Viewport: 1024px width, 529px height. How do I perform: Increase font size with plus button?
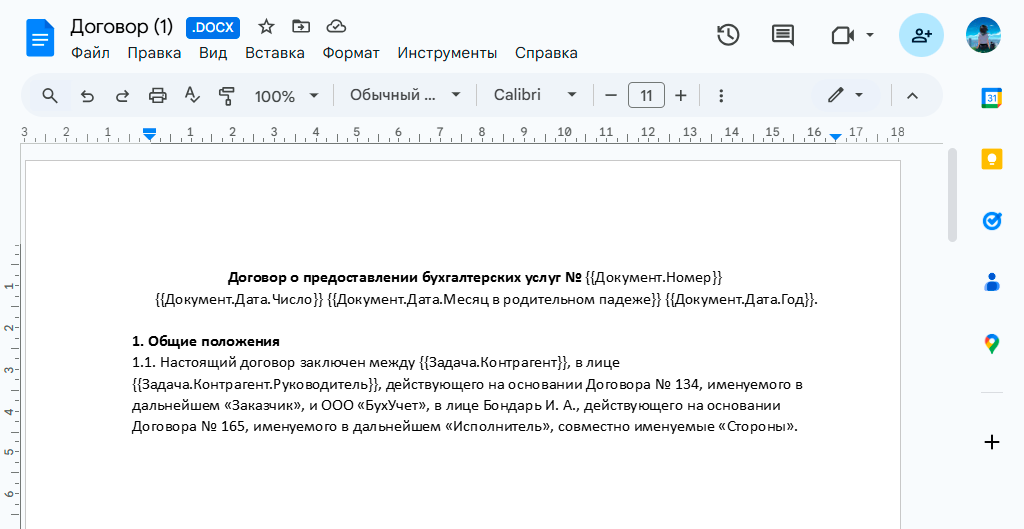681,95
